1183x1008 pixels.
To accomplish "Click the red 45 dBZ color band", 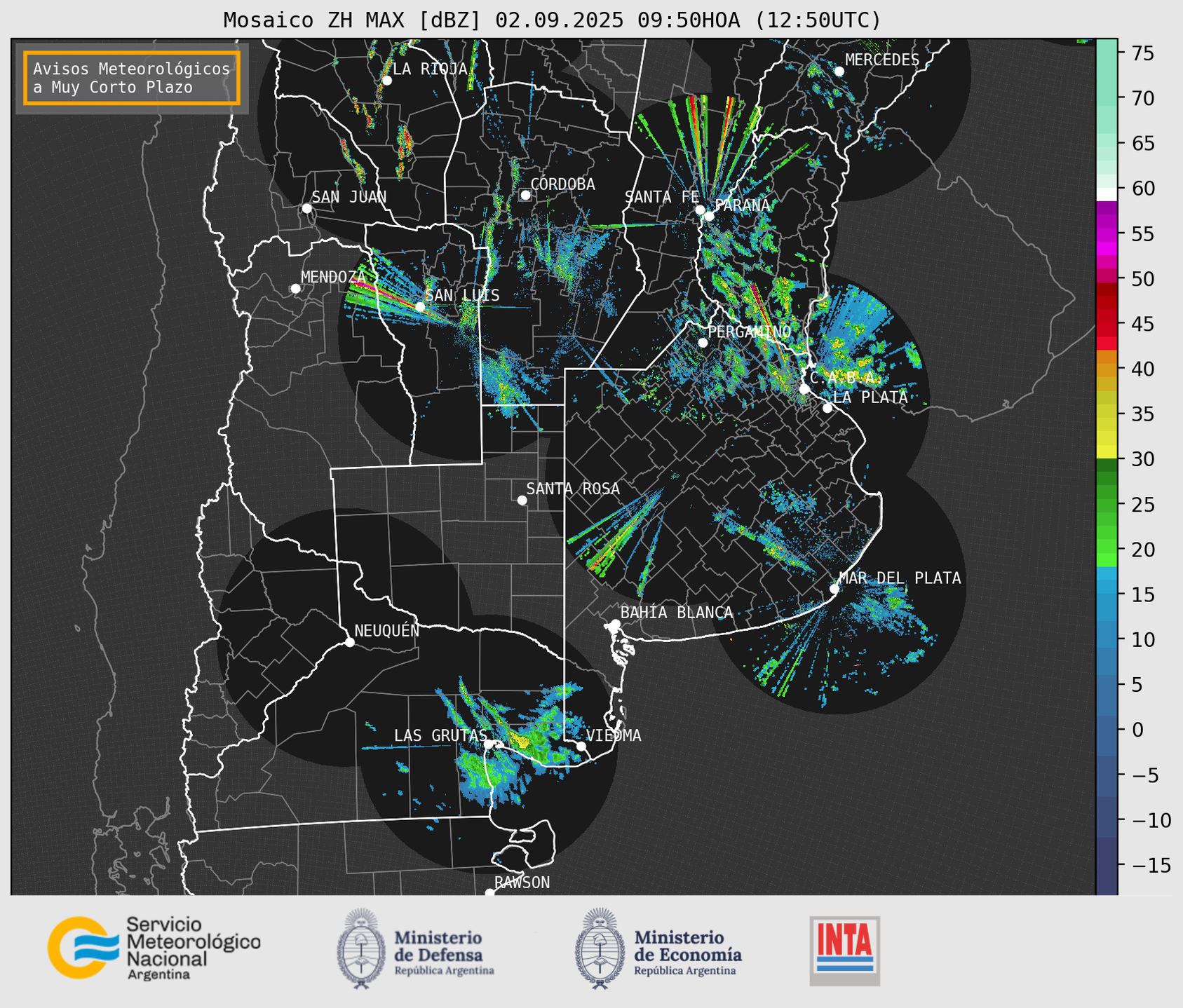I will (x=1107, y=323).
